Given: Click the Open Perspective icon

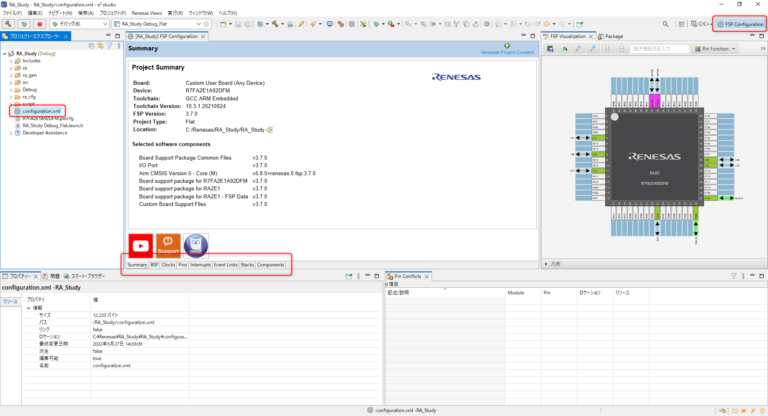Looking at the screenshot, I should pos(681,24).
